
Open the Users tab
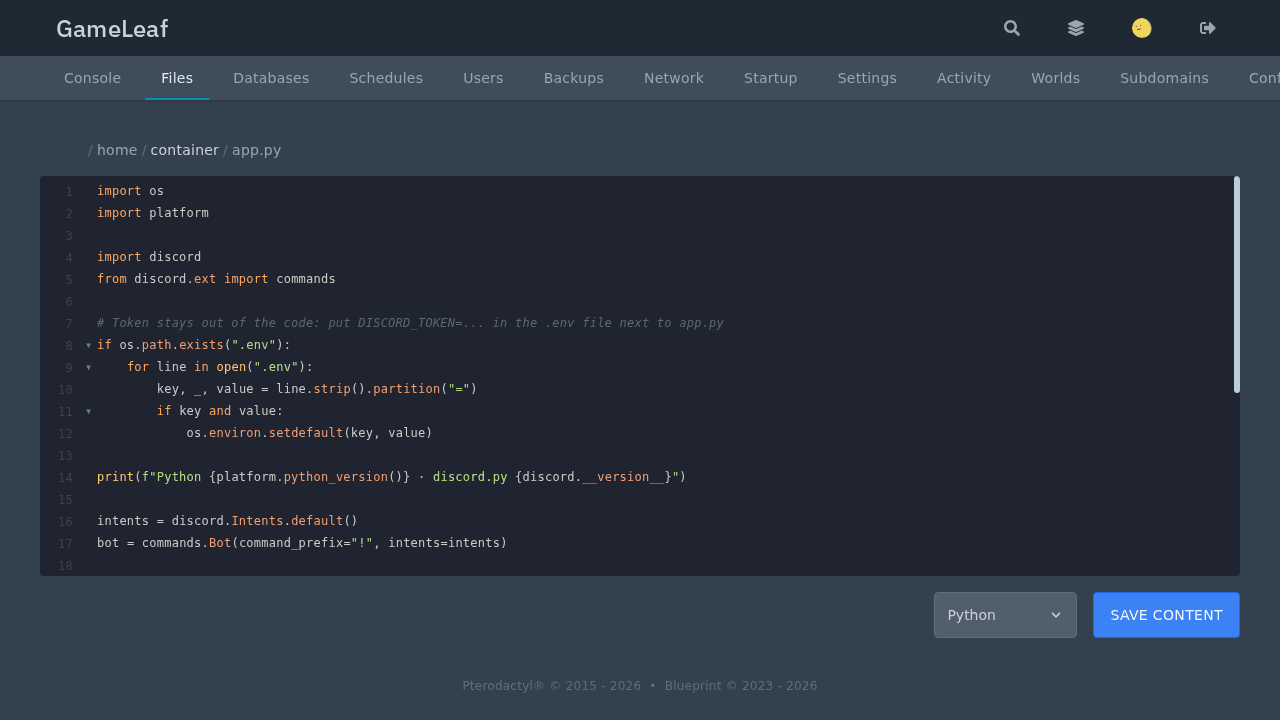click(x=483, y=78)
